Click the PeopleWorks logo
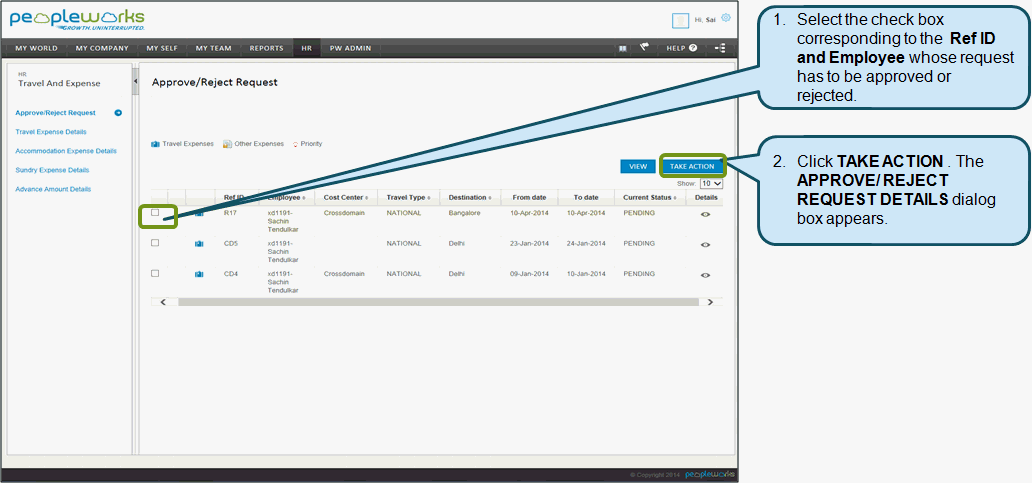This screenshot has height=483, width=1032. (x=77, y=20)
